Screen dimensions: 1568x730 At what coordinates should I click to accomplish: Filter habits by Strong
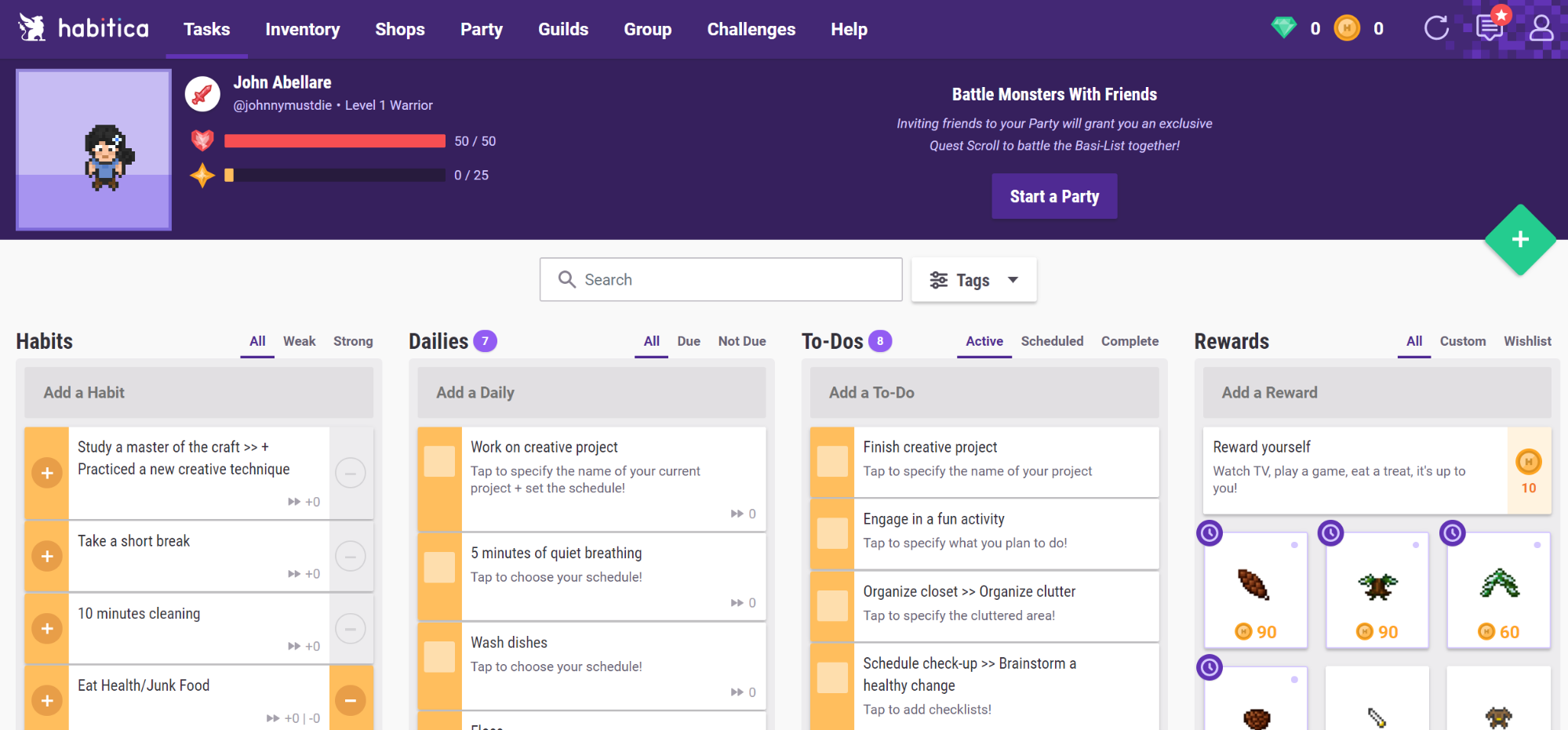tap(353, 341)
